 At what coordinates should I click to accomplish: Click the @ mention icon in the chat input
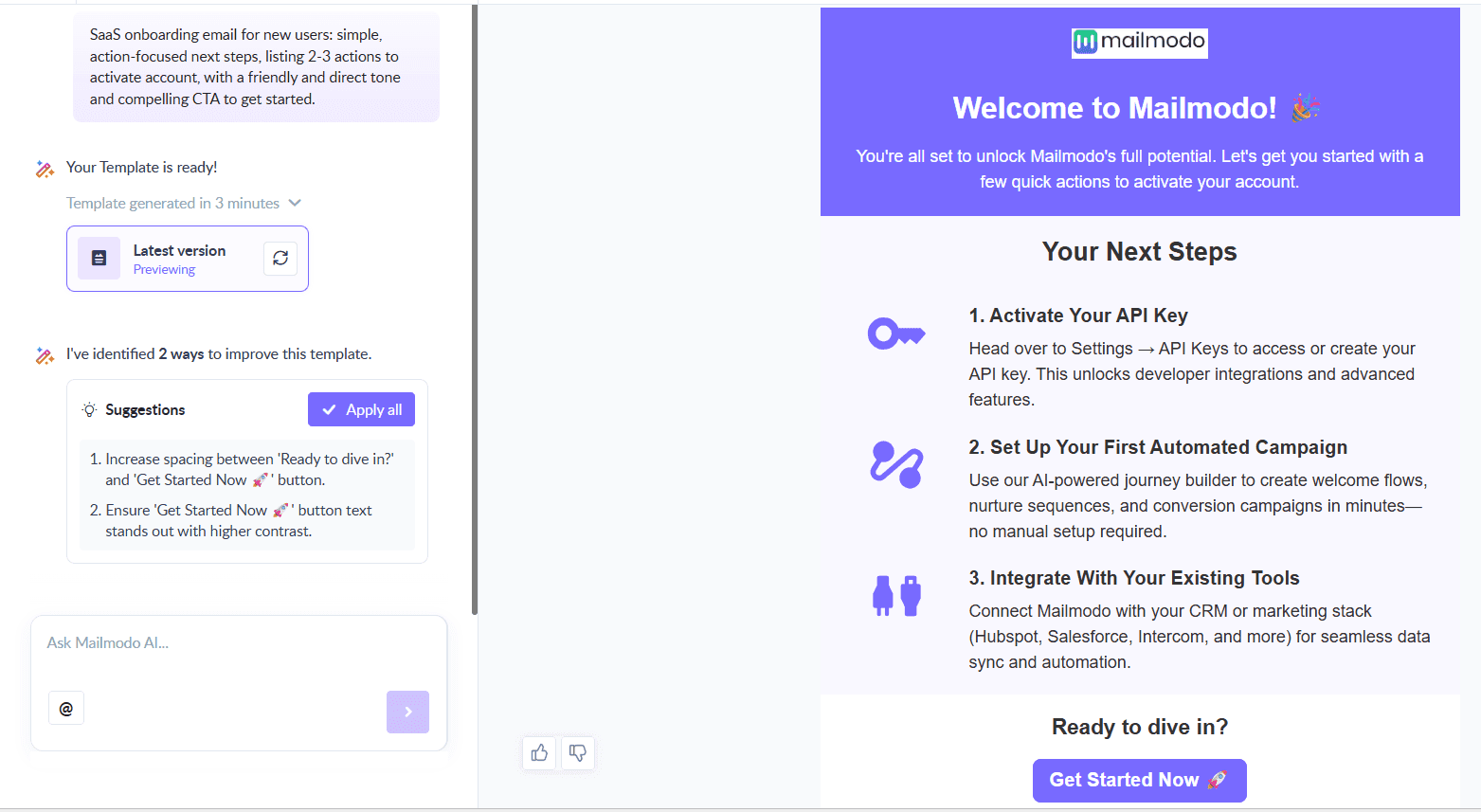[x=65, y=707]
